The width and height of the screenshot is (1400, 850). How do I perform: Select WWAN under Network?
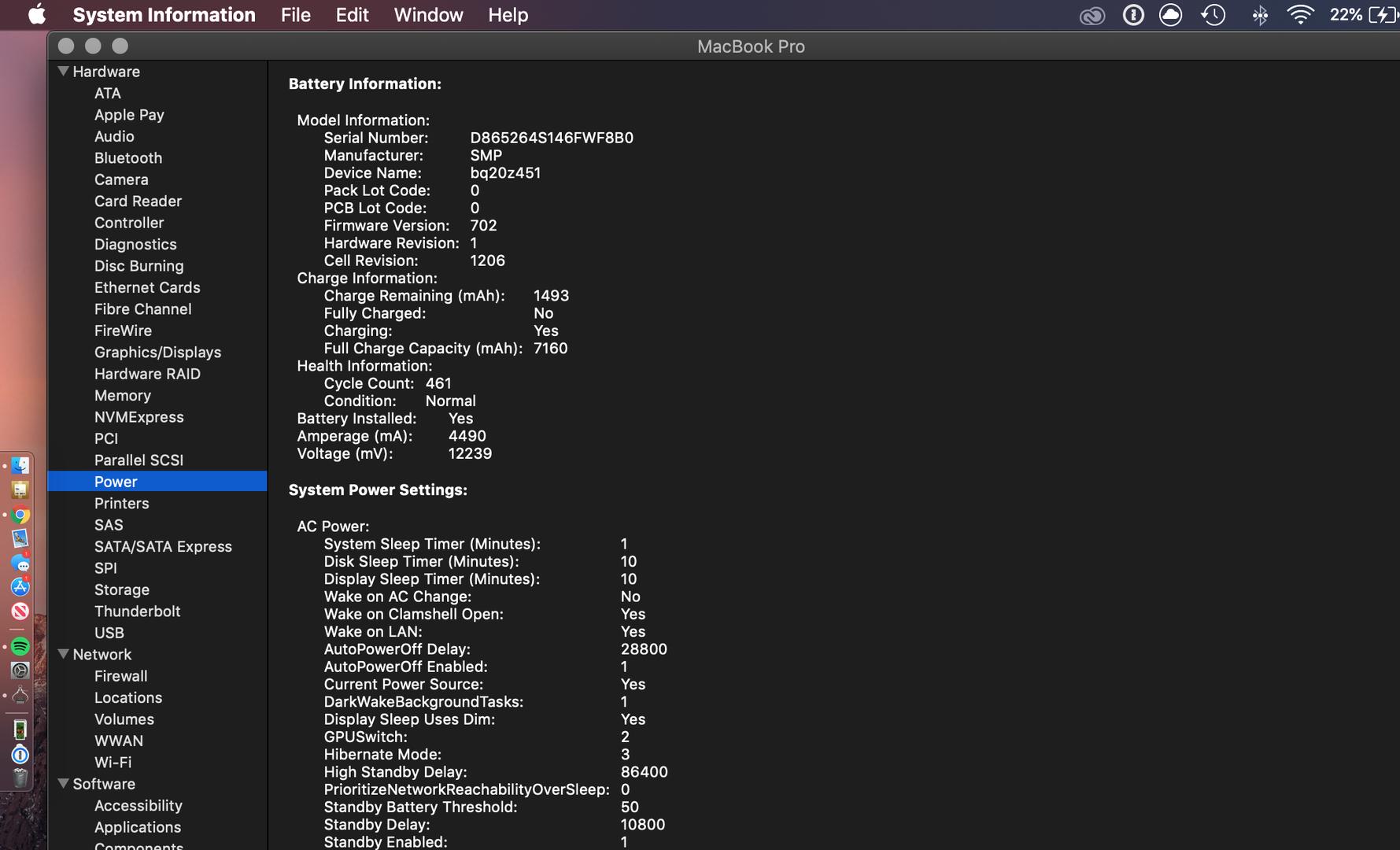pos(119,741)
